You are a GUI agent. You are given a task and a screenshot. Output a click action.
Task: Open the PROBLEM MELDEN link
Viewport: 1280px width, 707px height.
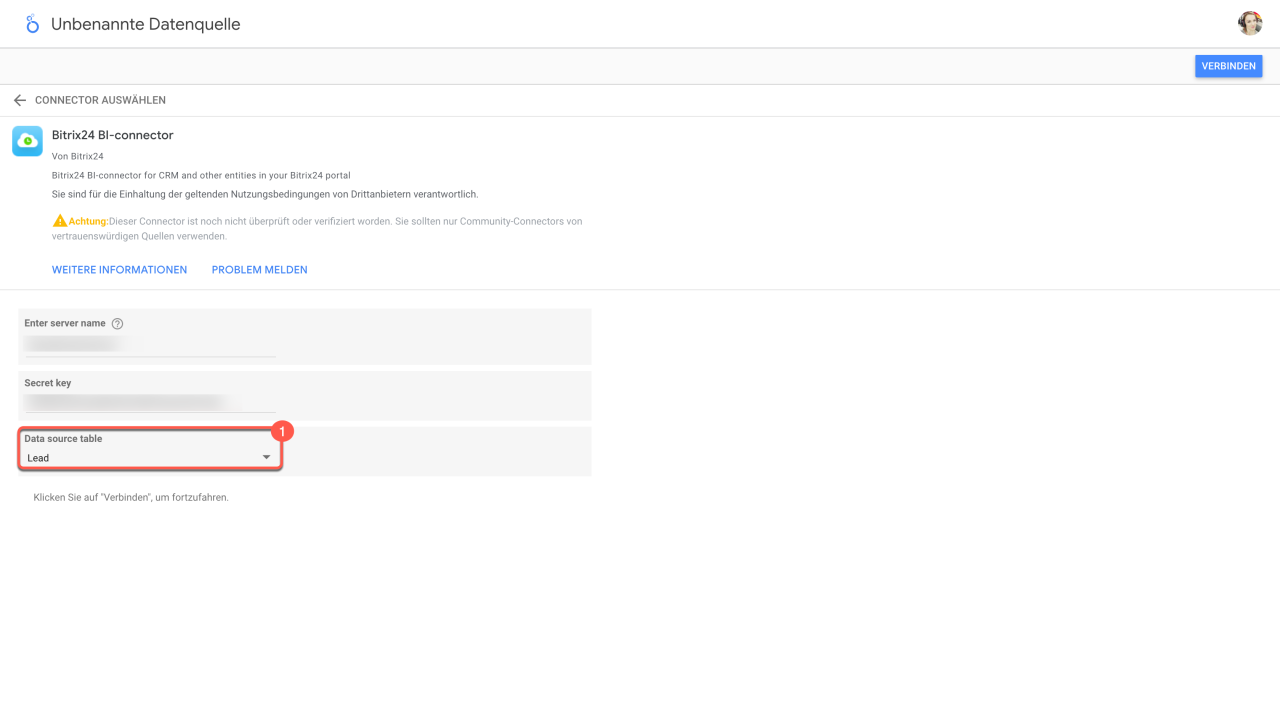coord(259,270)
